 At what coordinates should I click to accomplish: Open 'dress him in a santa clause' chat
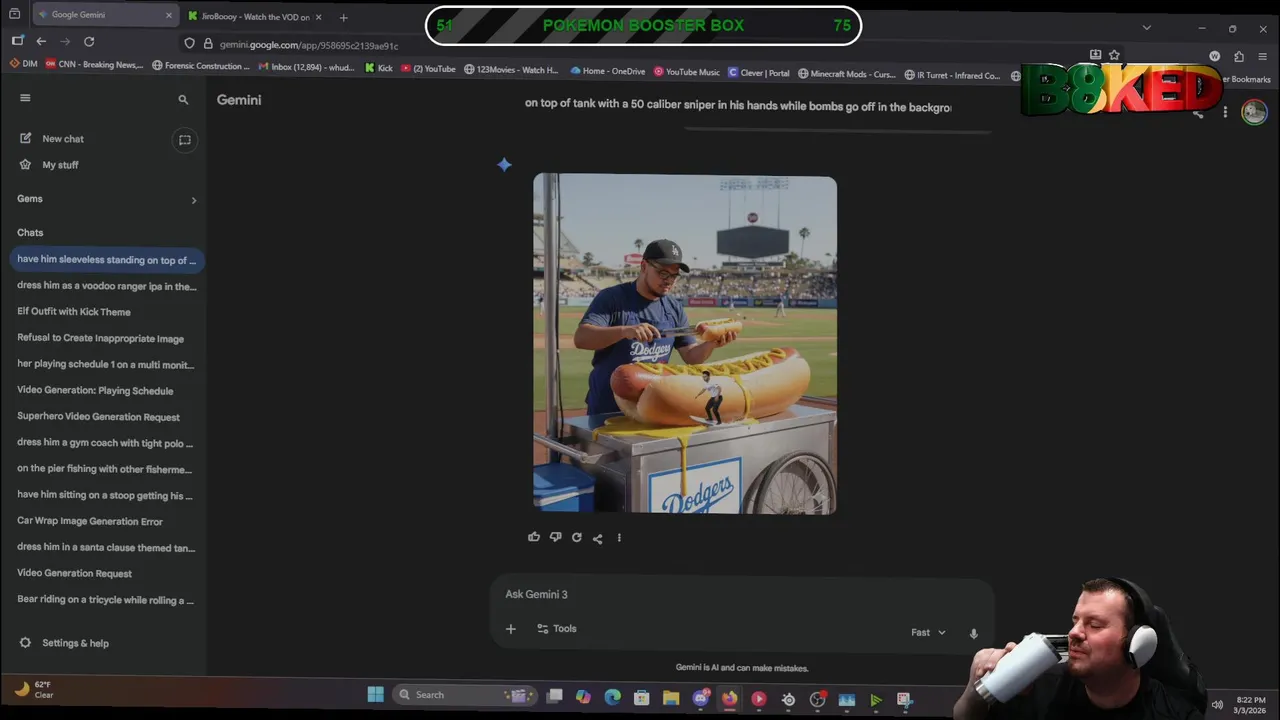pos(106,547)
